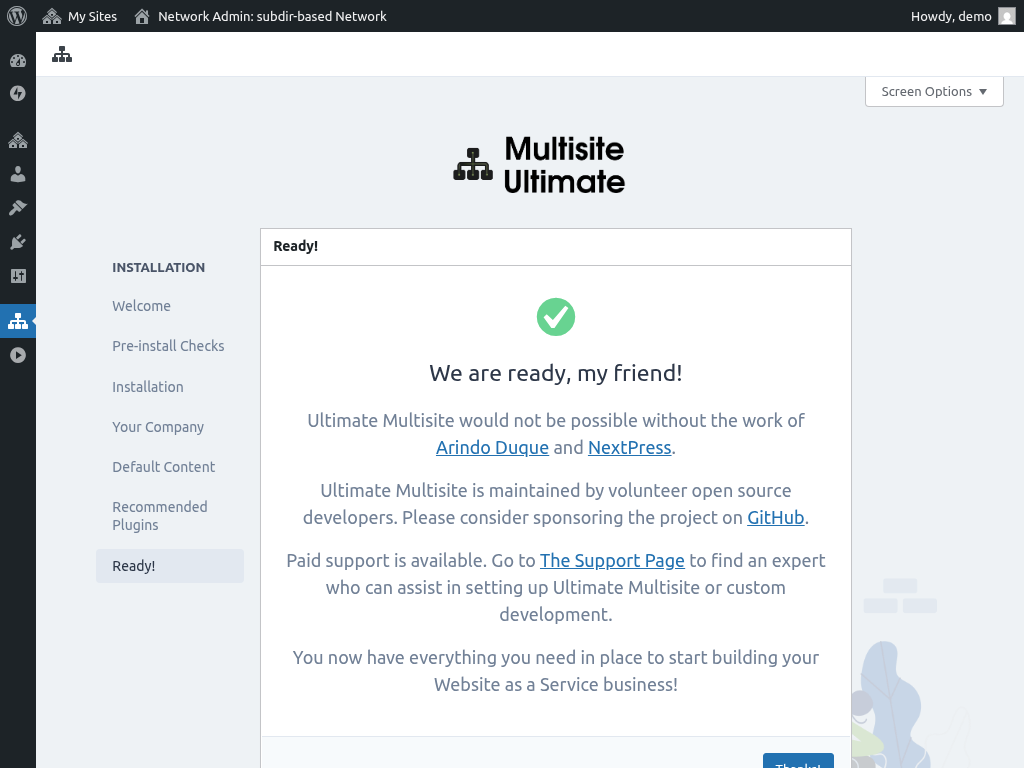
Task: Open Themes from sidebar brush icon
Action: coord(18,208)
